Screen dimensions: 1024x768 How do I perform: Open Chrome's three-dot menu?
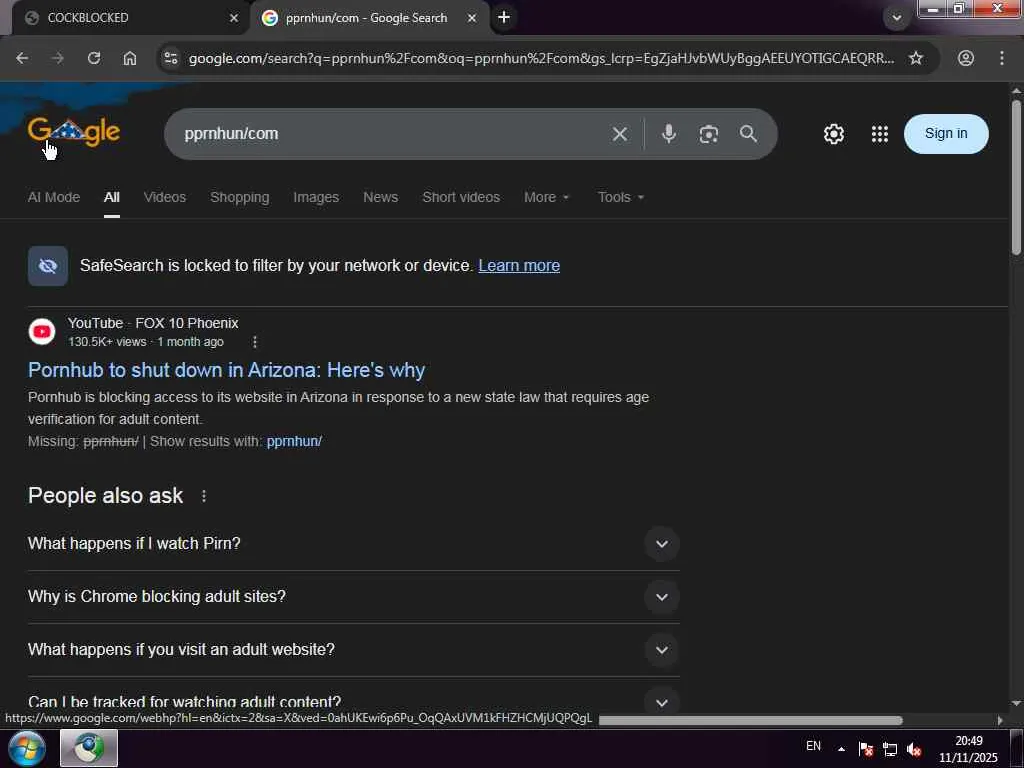click(1002, 58)
